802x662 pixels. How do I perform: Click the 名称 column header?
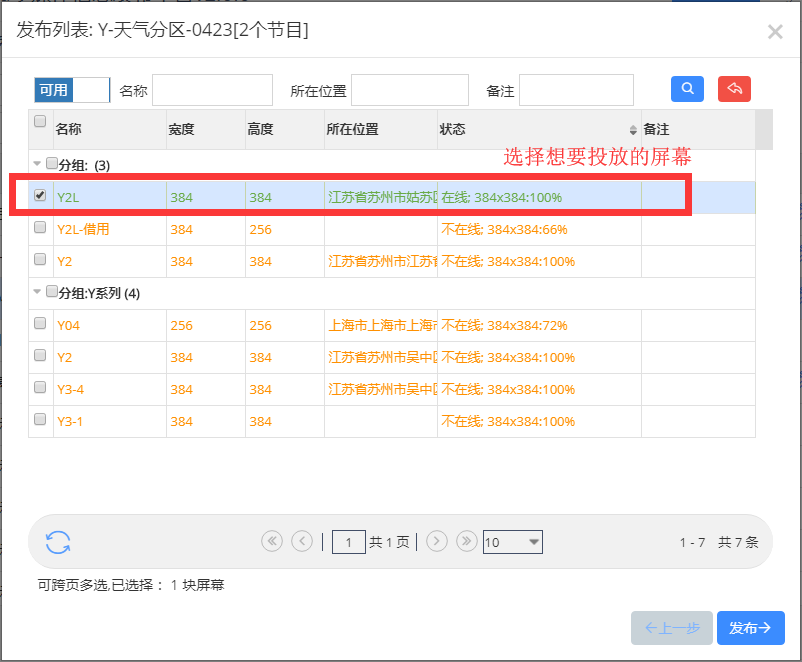point(108,130)
